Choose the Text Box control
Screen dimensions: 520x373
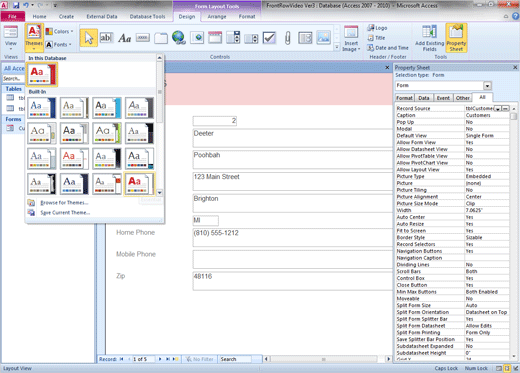coord(106,38)
